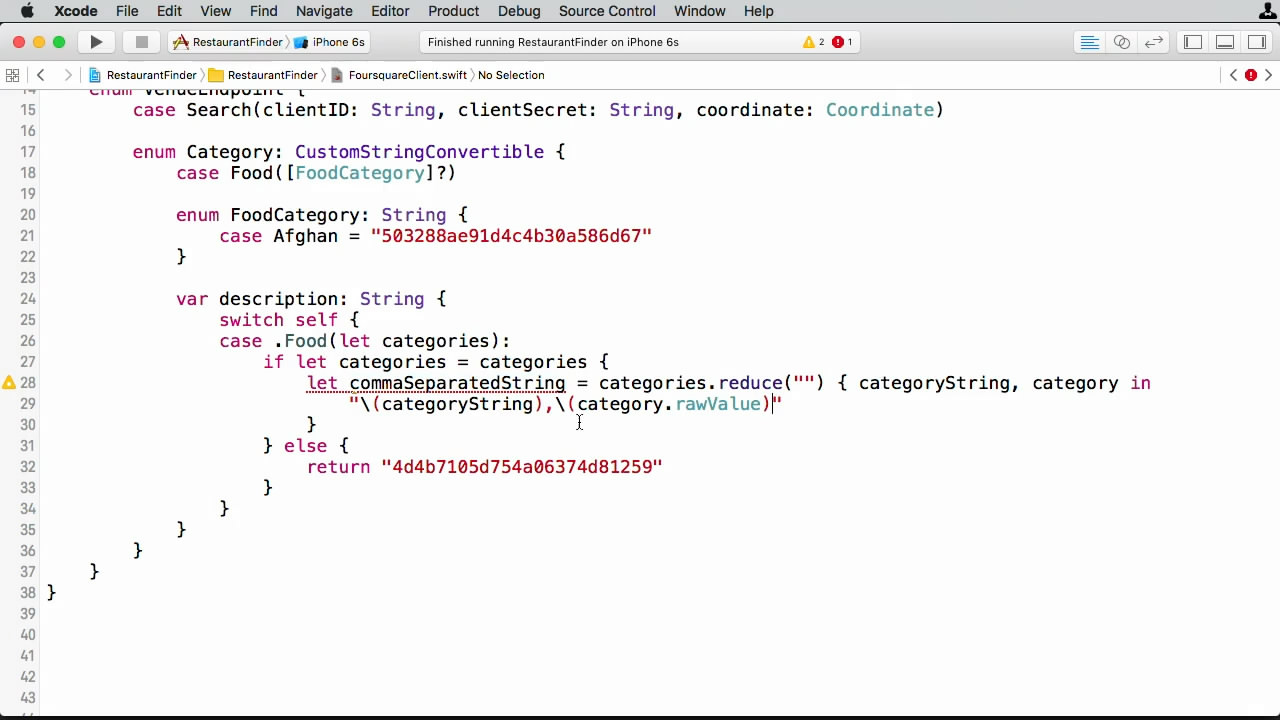Open the Source Control menu
1280x720 pixels.
(607, 11)
